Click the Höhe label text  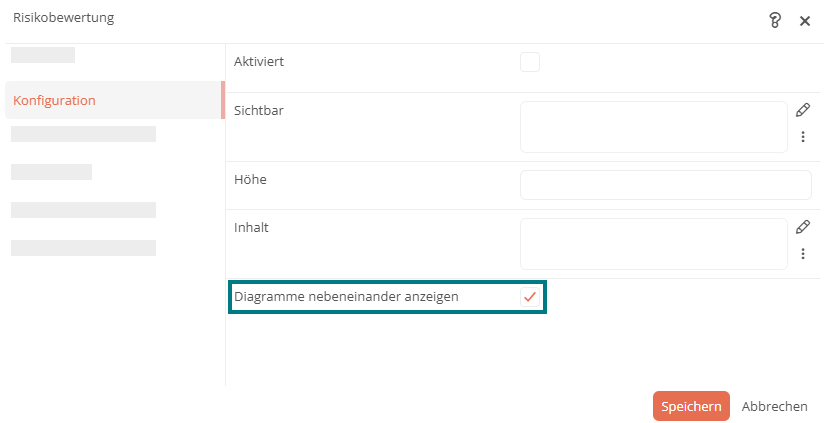click(x=250, y=179)
